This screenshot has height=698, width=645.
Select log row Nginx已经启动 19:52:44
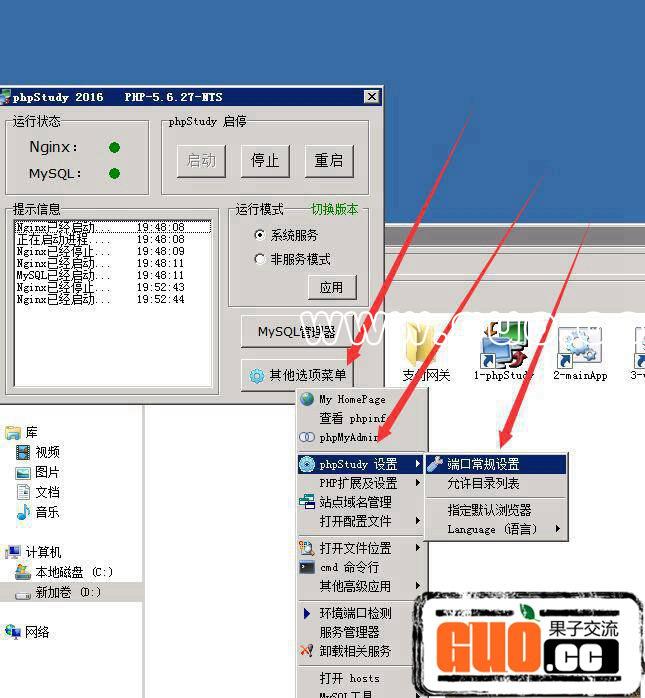point(112,299)
